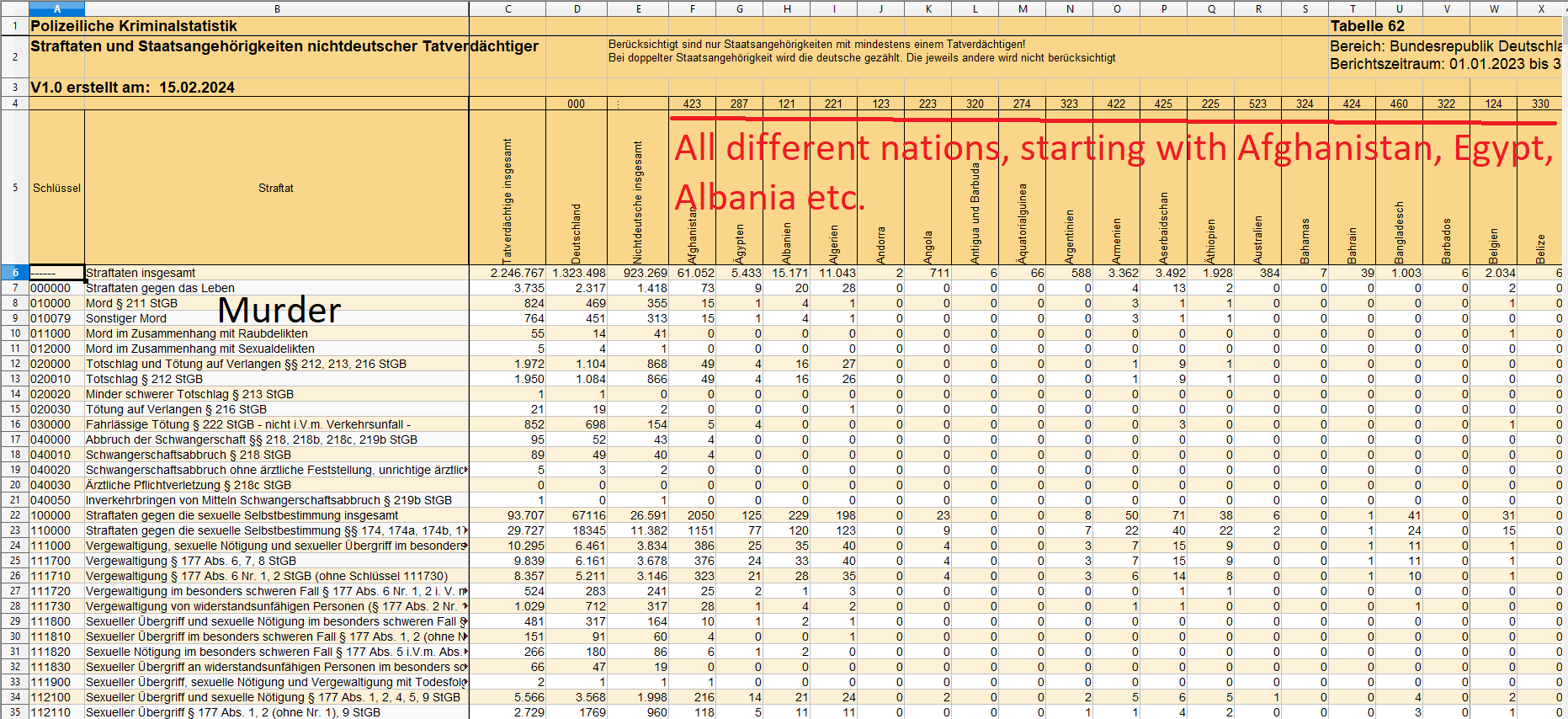
Task: Click value '1.972' cell
Action: [508, 364]
